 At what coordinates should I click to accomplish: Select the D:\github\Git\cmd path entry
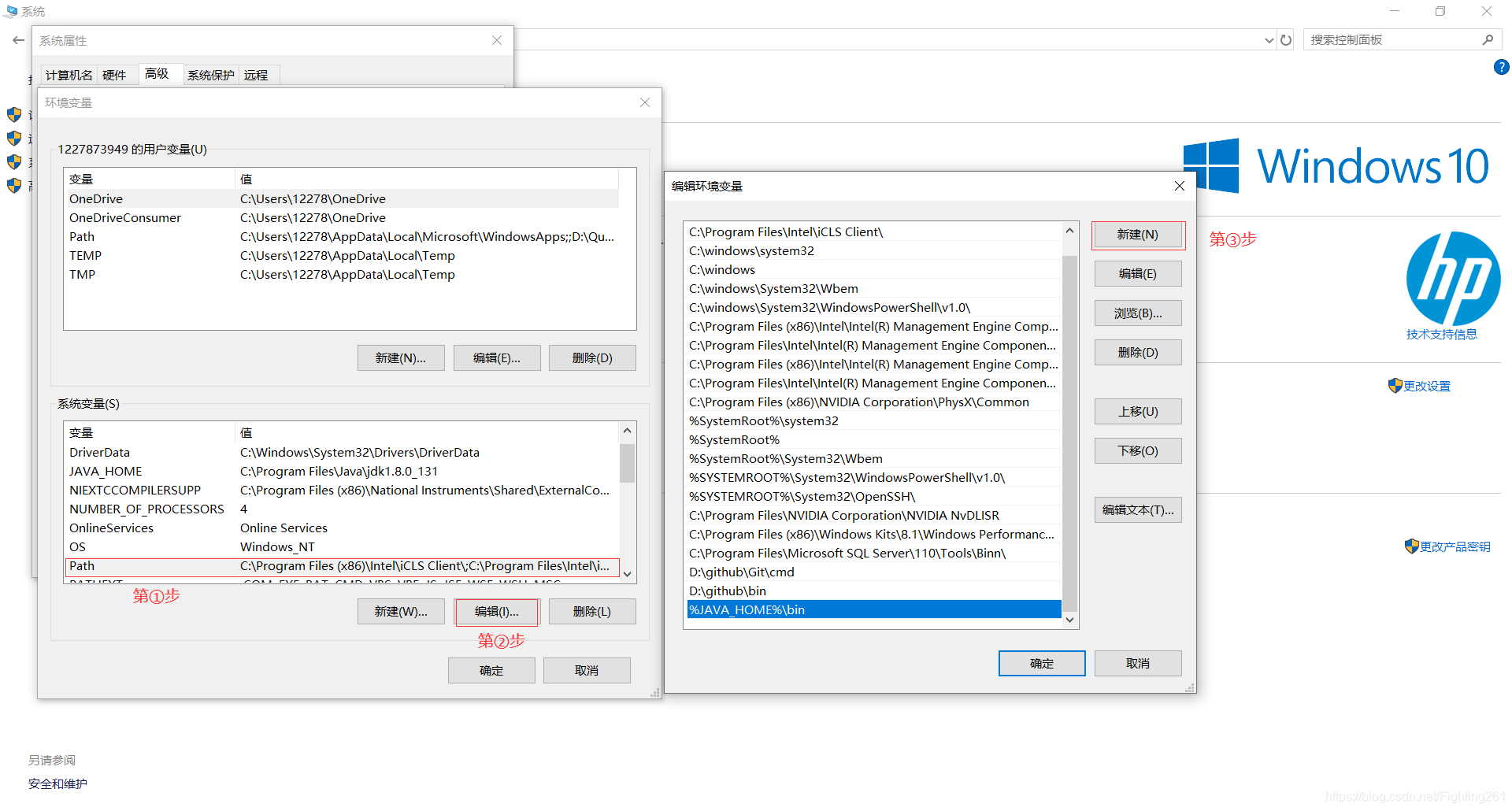click(x=874, y=572)
